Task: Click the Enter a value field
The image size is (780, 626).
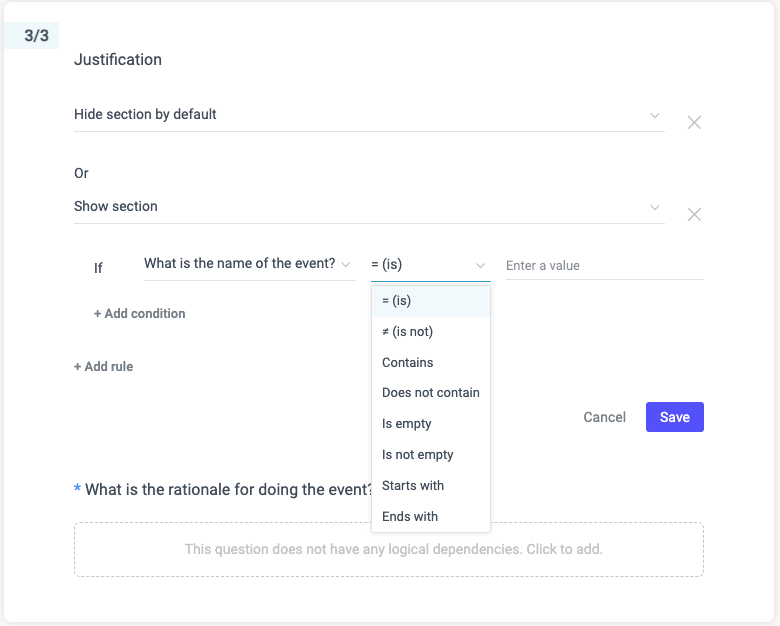Action: tap(604, 266)
